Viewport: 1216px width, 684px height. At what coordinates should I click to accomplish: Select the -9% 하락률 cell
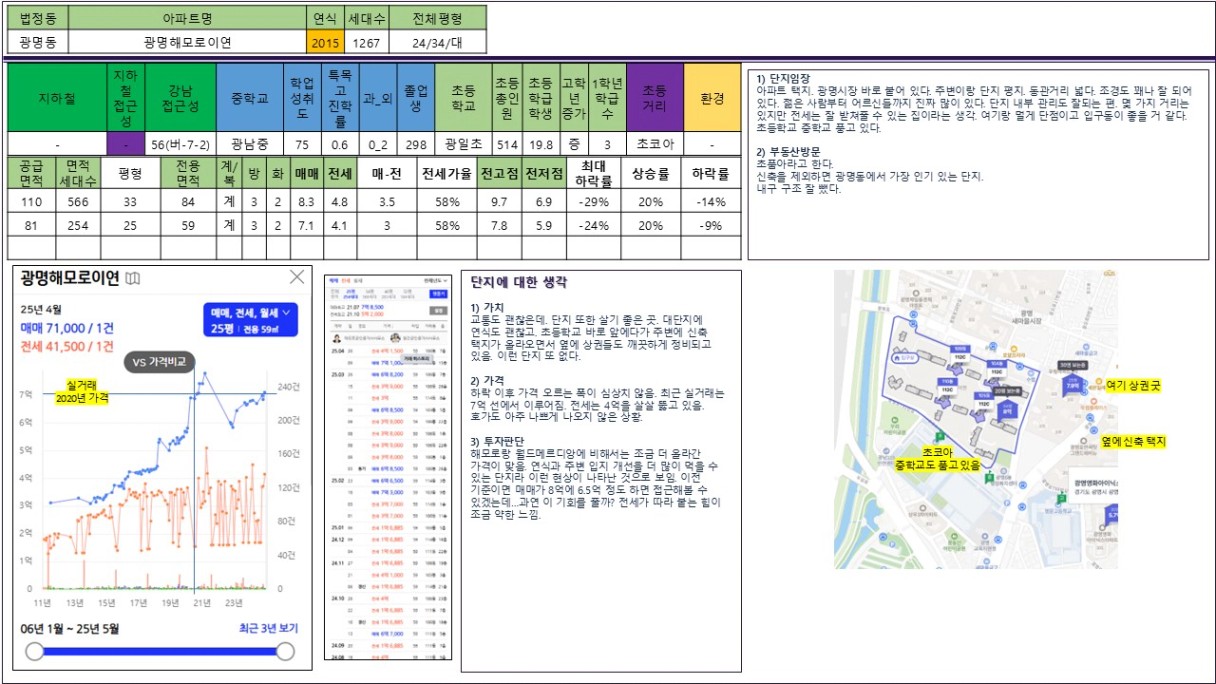pos(711,225)
